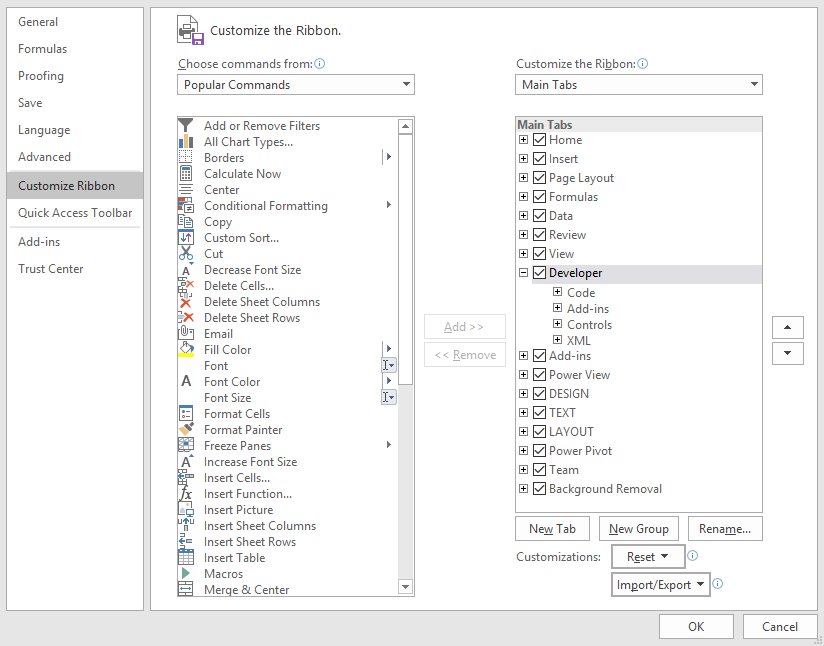The height and width of the screenshot is (646, 824).
Task: Expand the Code group under Developer
Action: coord(558,292)
